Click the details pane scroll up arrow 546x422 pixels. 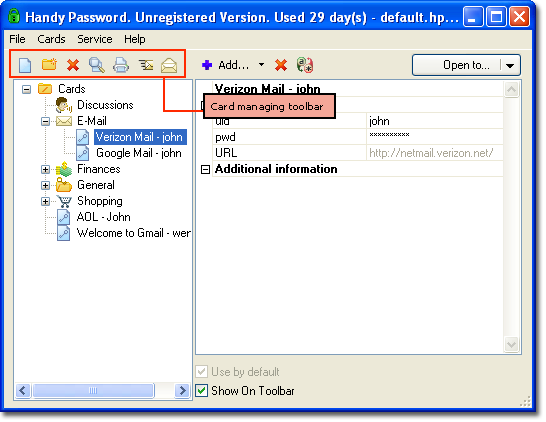(x=512, y=90)
